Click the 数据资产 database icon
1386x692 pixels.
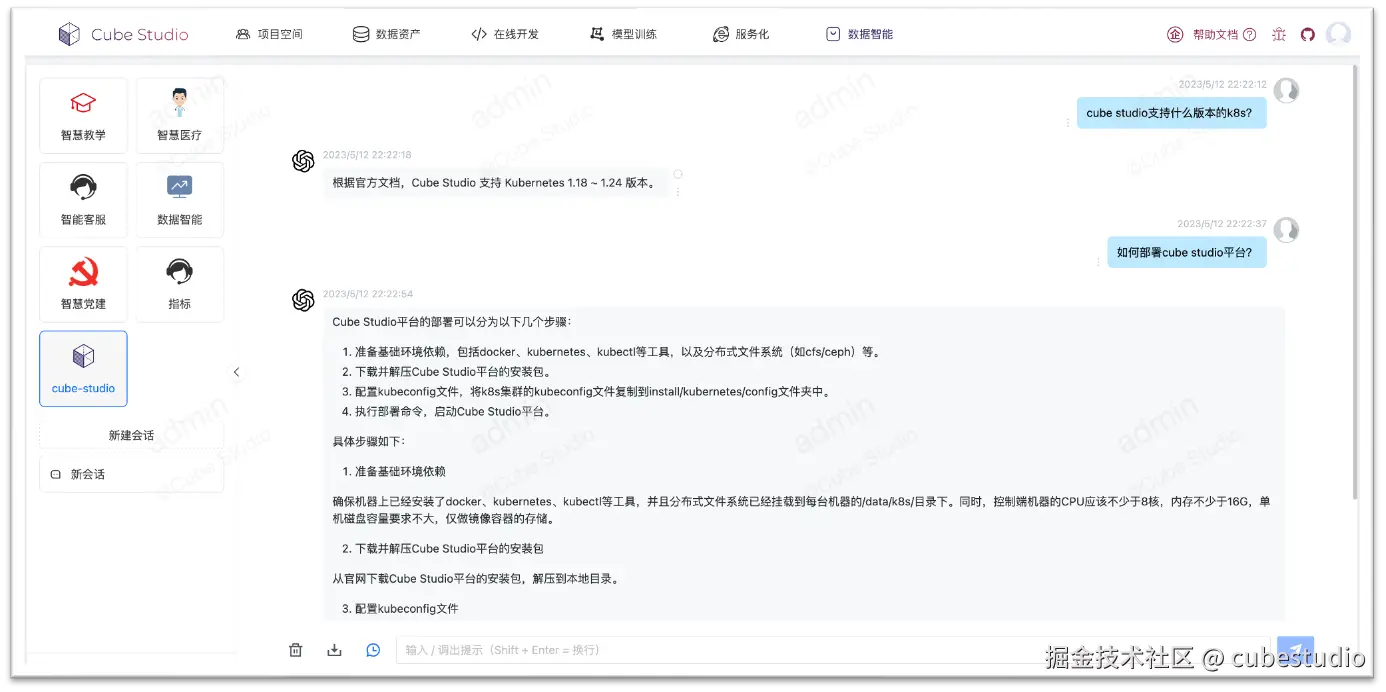click(360, 34)
